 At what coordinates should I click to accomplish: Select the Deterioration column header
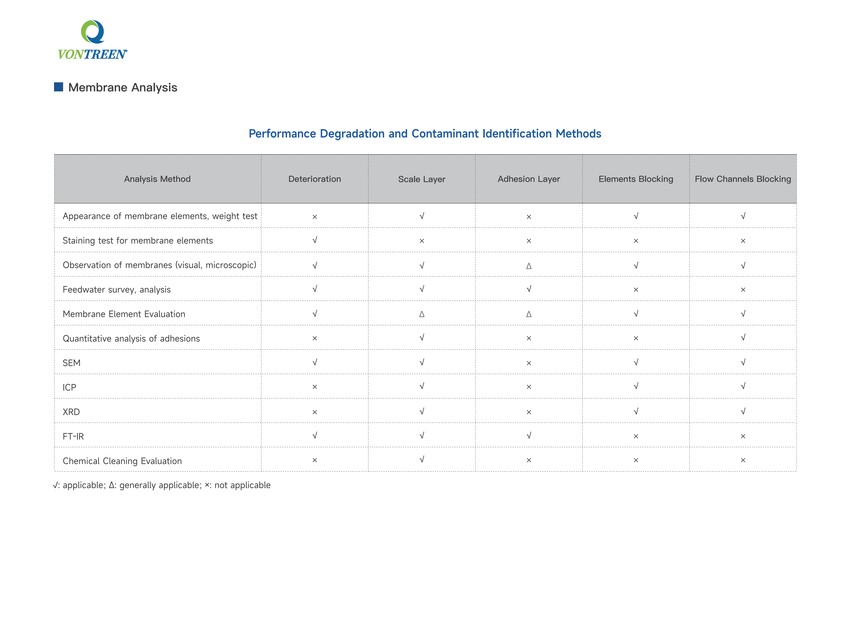click(314, 179)
